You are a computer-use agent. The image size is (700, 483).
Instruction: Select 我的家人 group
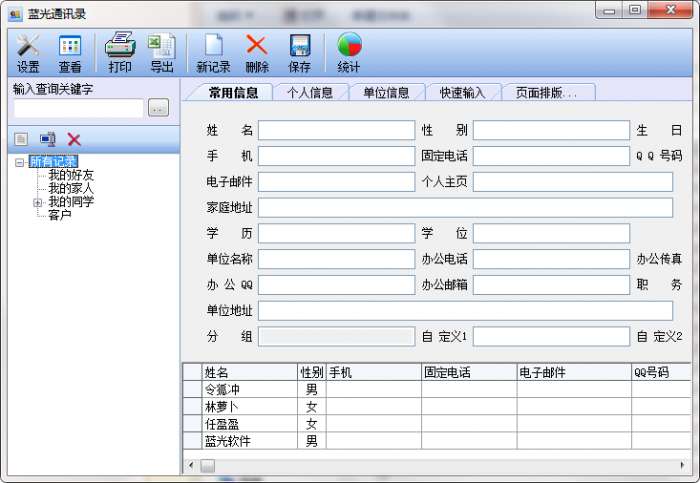coord(71,188)
